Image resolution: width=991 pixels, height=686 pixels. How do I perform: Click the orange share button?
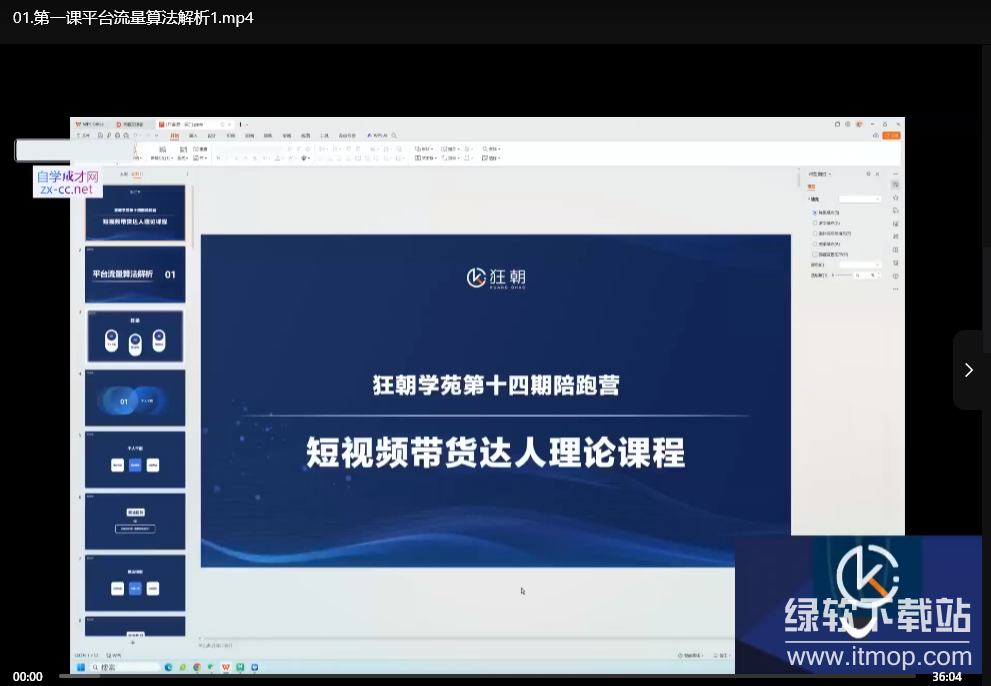point(893,135)
